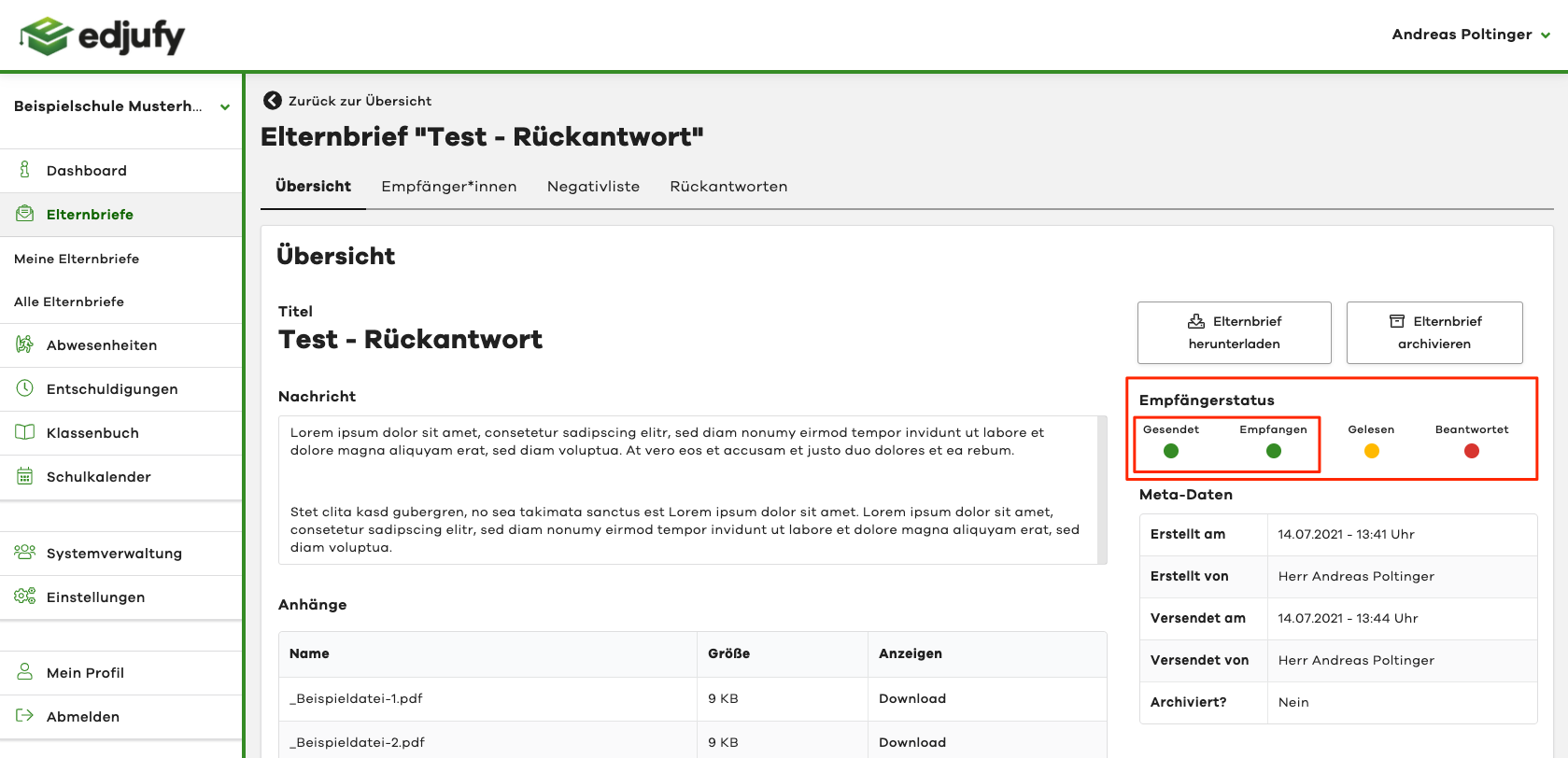Click the Systemverwaltung users icon
1568x758 pixels.
(25, 553)
